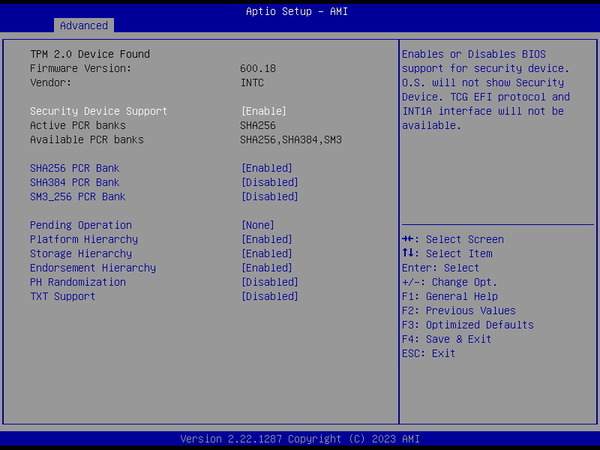
Task: Click the Active PCR banks label
Action: coord(78,125)
